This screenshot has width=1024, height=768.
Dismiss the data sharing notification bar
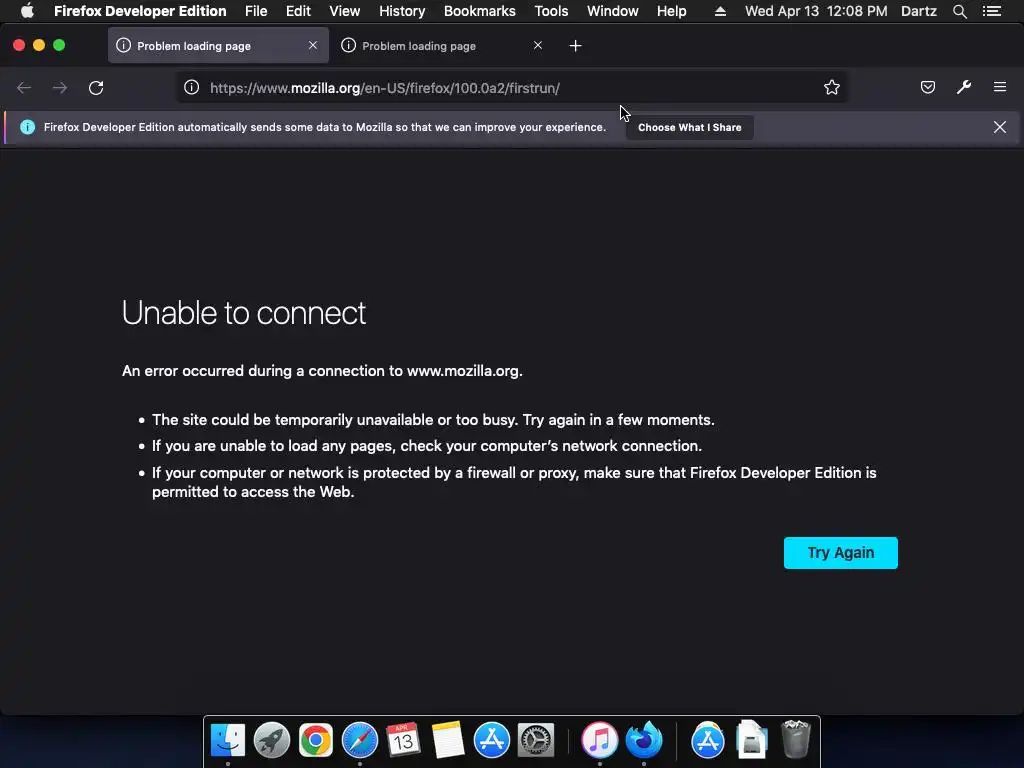click(1000, 127)
